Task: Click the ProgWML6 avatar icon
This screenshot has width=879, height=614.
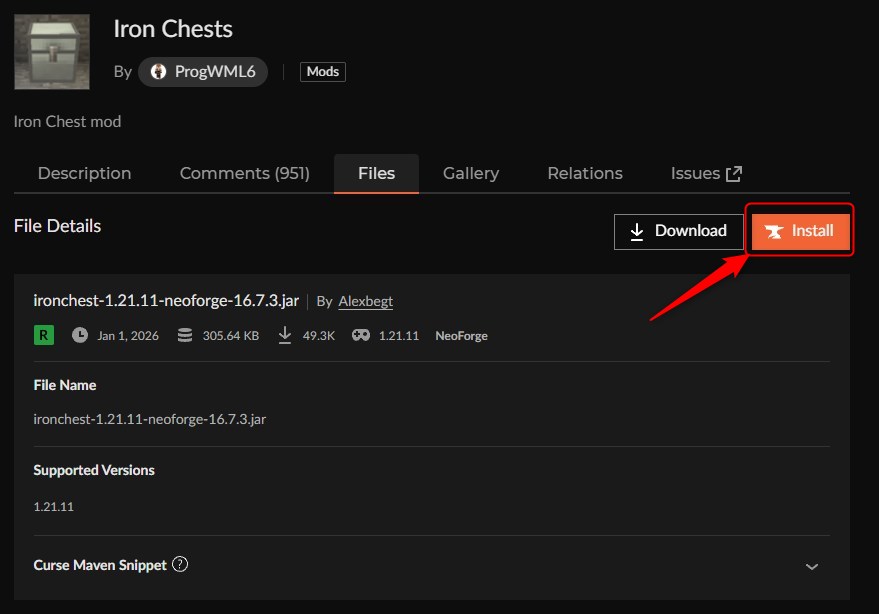Action: 159,71
